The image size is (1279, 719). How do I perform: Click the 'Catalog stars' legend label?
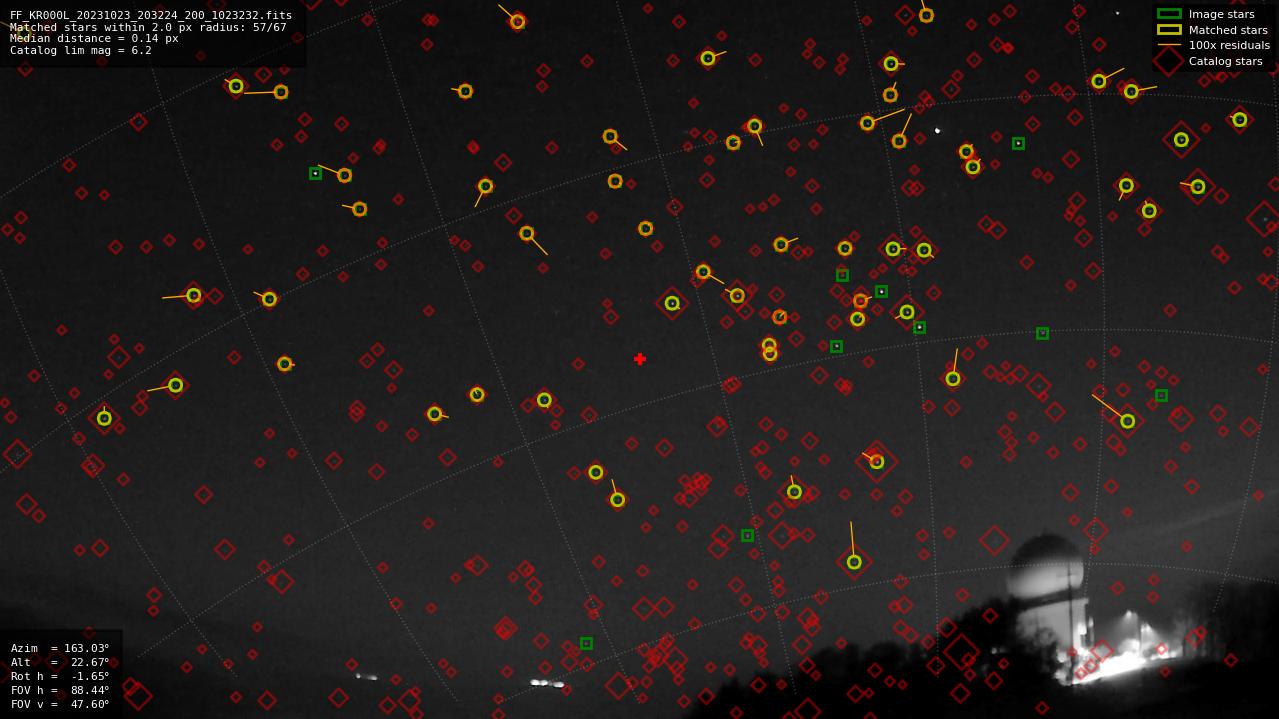pos(1225,61)
